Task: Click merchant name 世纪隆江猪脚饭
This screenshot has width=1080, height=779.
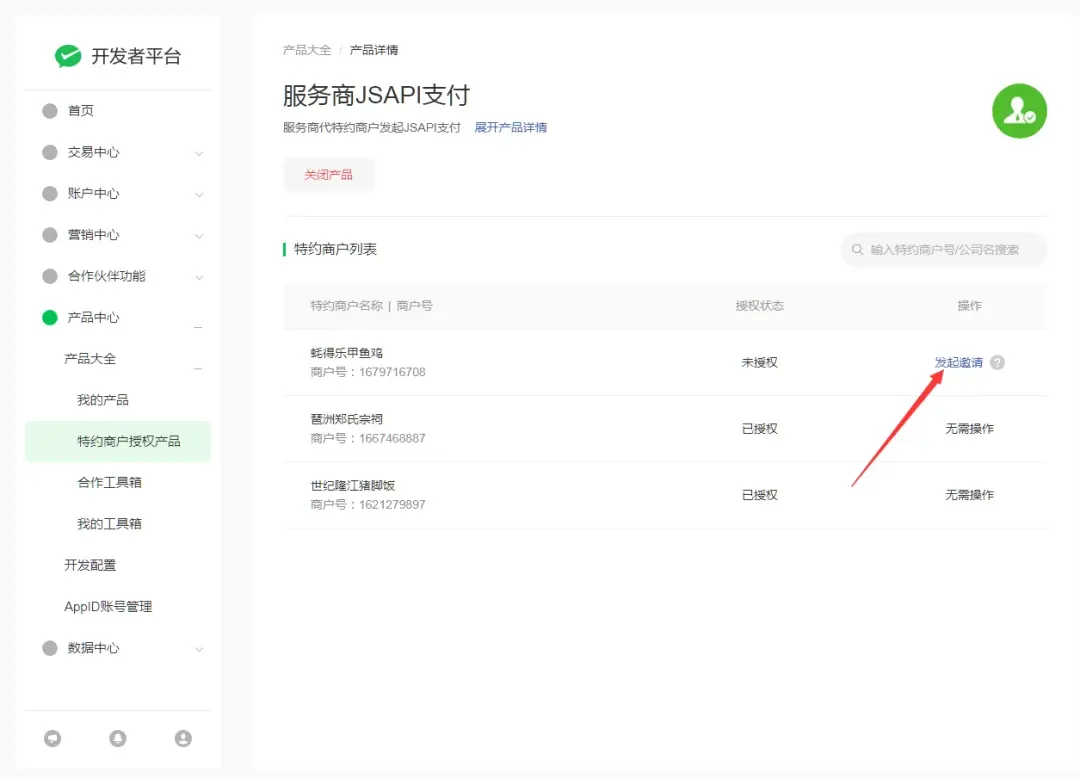Action: point(353,486)
